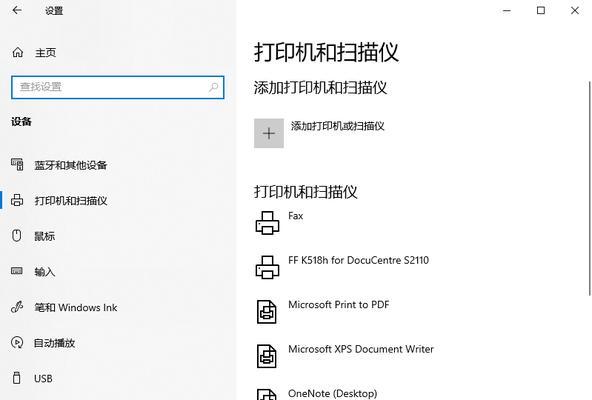Click the vertical scrollbar on right

[589, 188]
